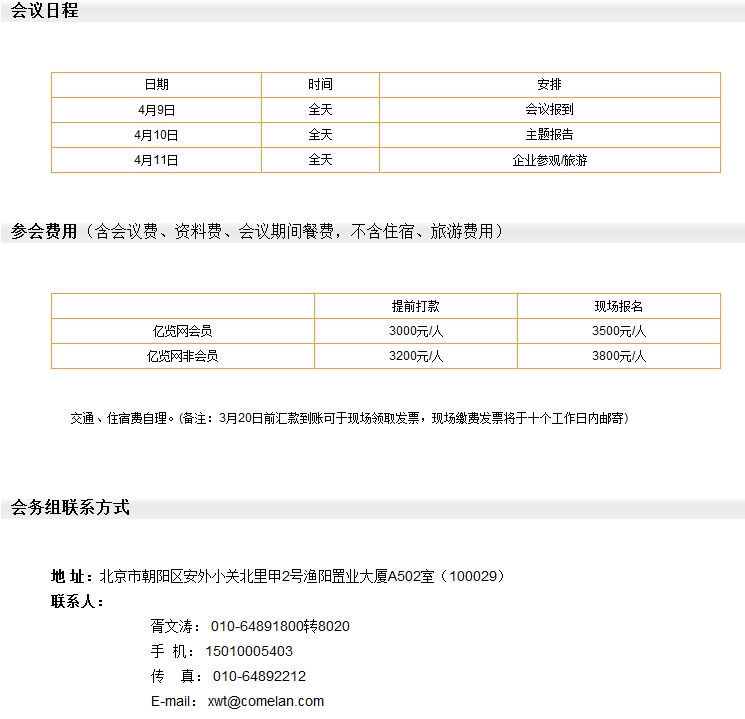
Task: Click the phone number 010-64891800转8020
Action: point(279,626)
